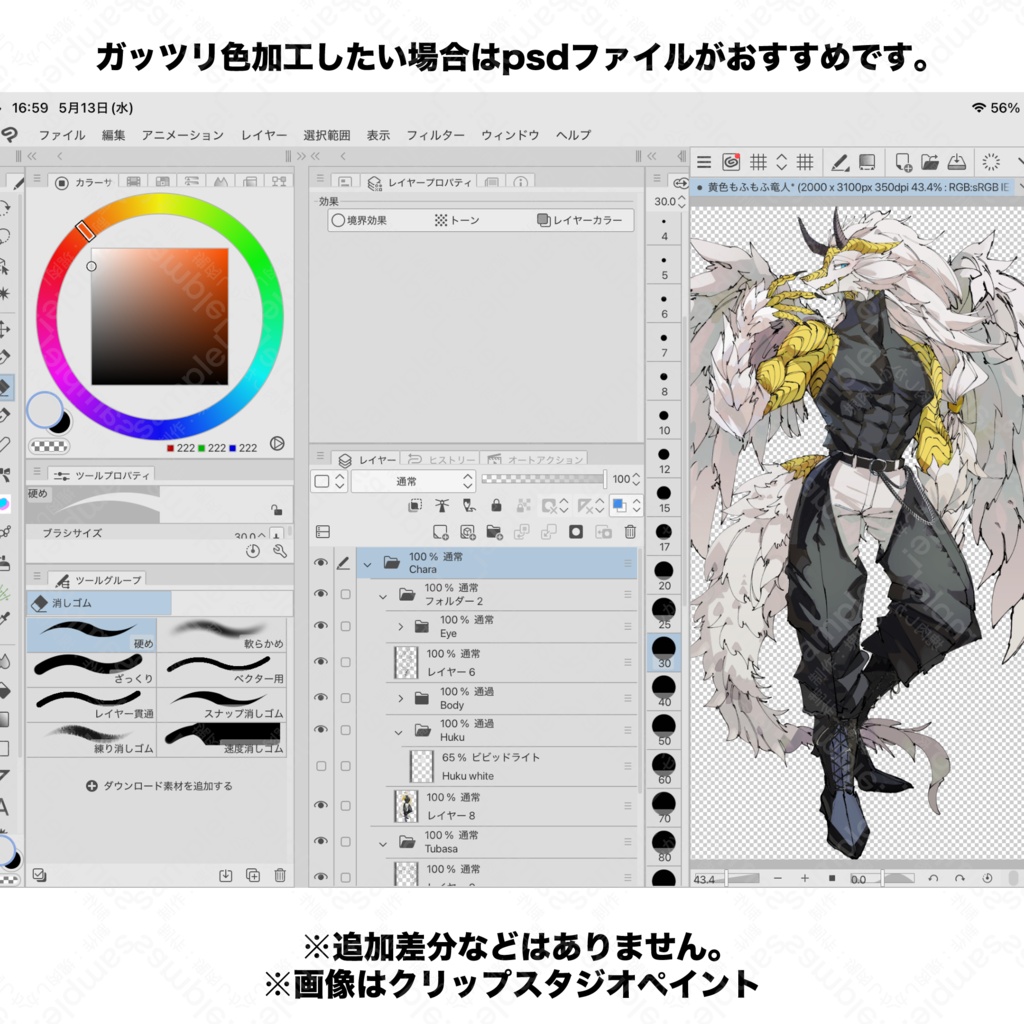Collapse the フォルダー 2 folder
This screenshot has width=1024, height=1024.
(383, 596)
